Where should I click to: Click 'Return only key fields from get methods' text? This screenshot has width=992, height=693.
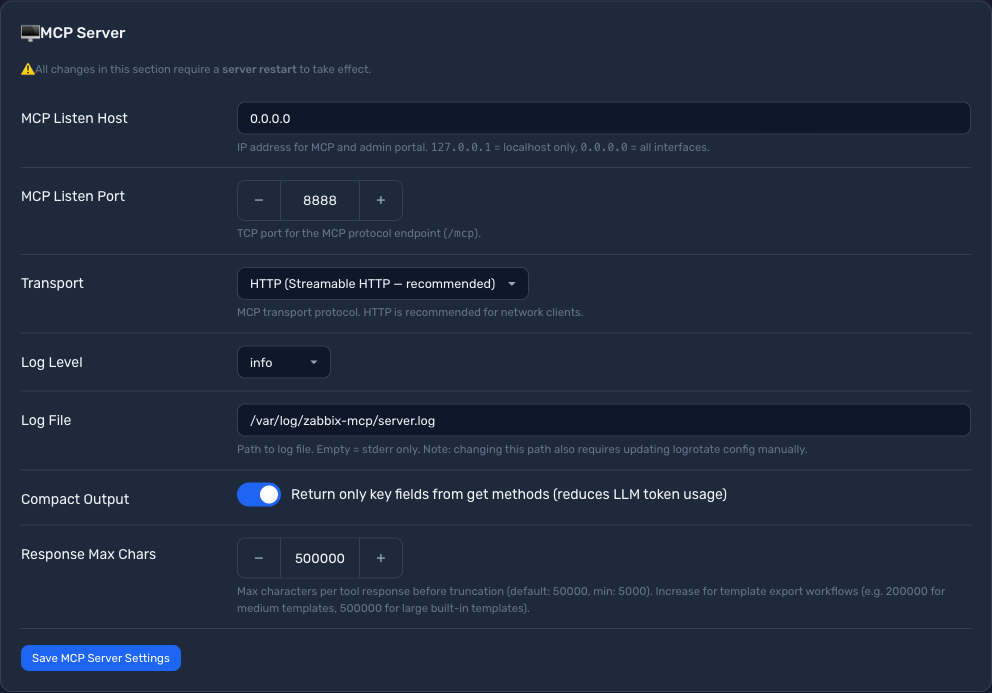tap(509, 494)
